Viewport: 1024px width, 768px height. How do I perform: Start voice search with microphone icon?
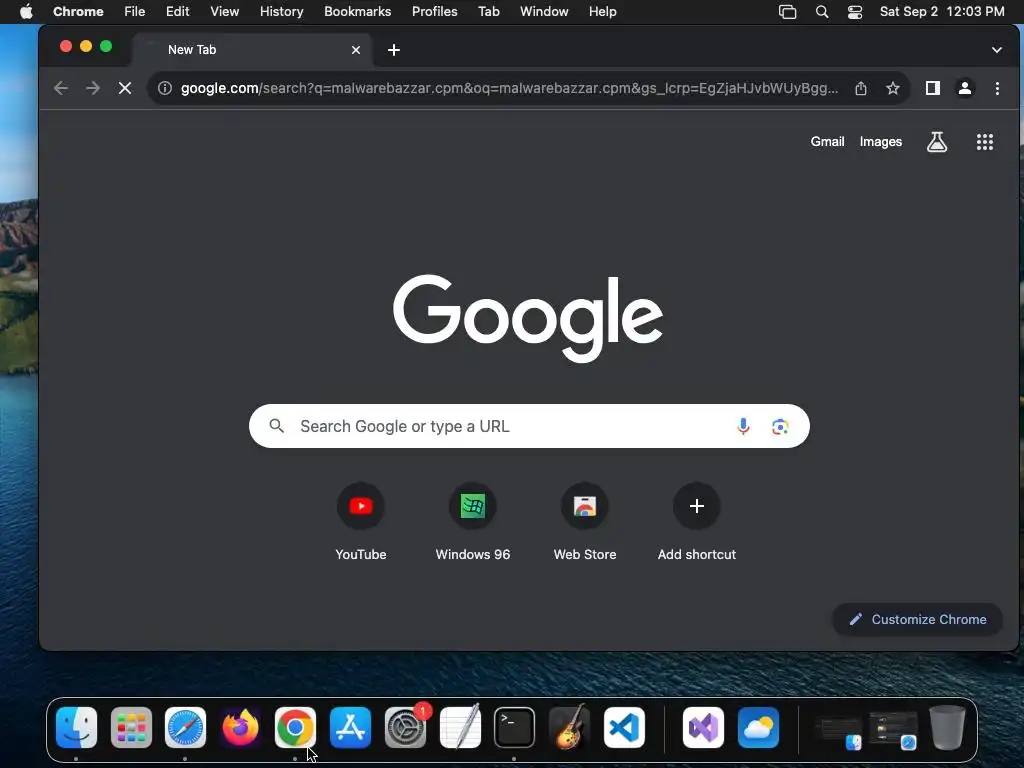[x=743, y=426]
